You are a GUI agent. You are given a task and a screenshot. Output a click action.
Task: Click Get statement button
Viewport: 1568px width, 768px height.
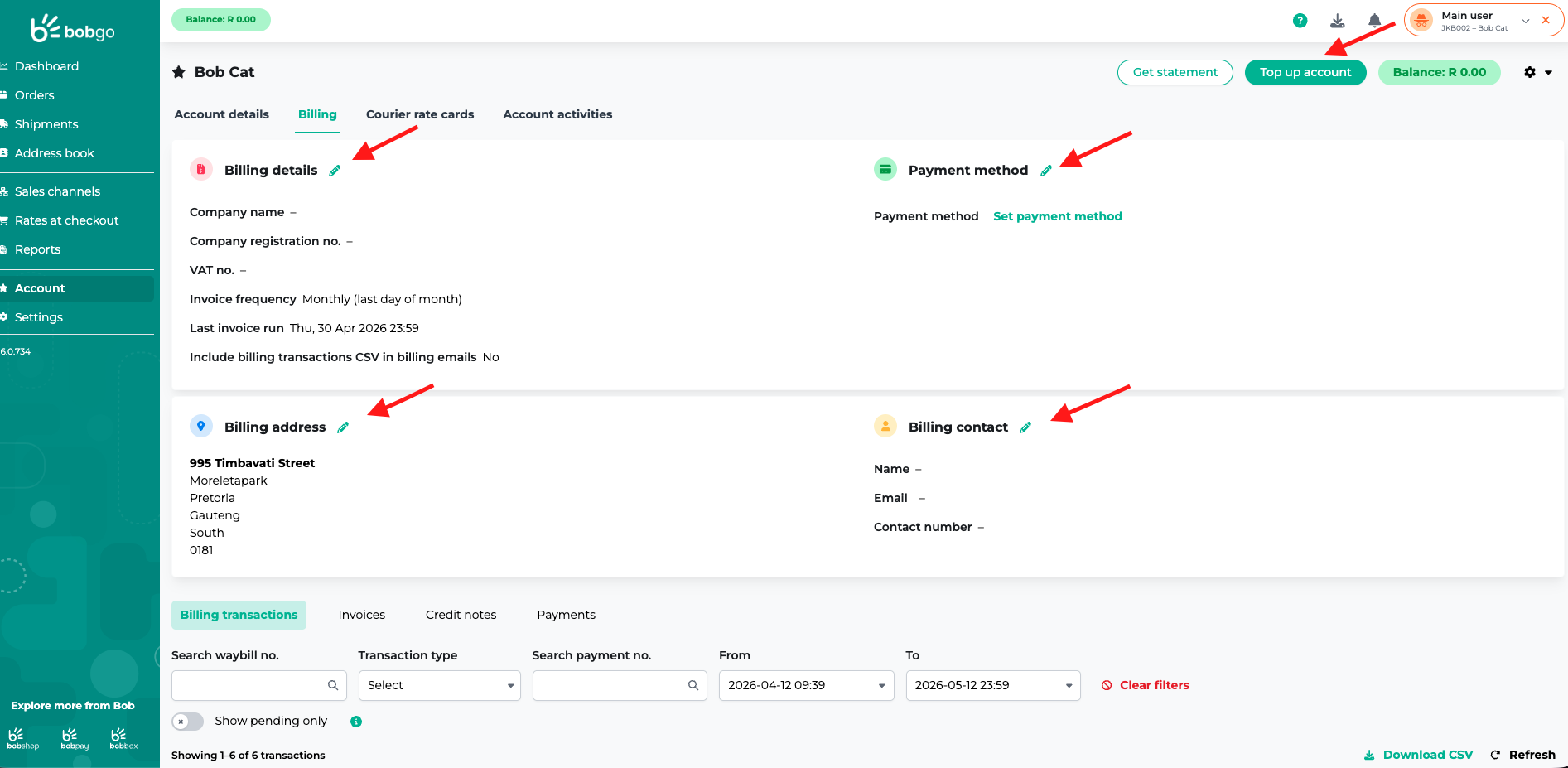tap(1175, 72)
